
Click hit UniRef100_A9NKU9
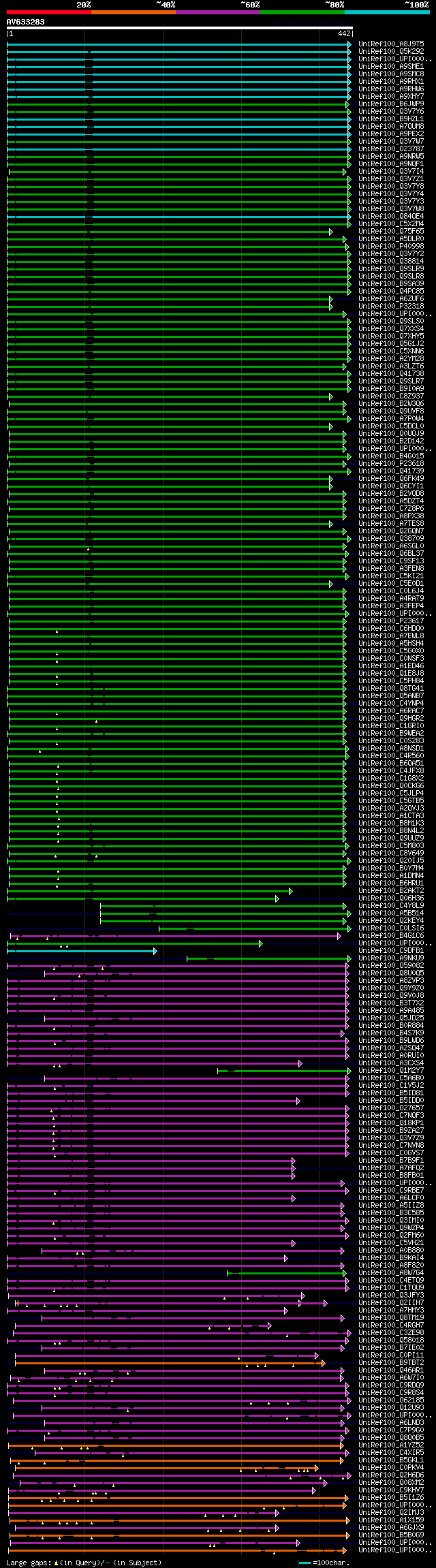391,958
